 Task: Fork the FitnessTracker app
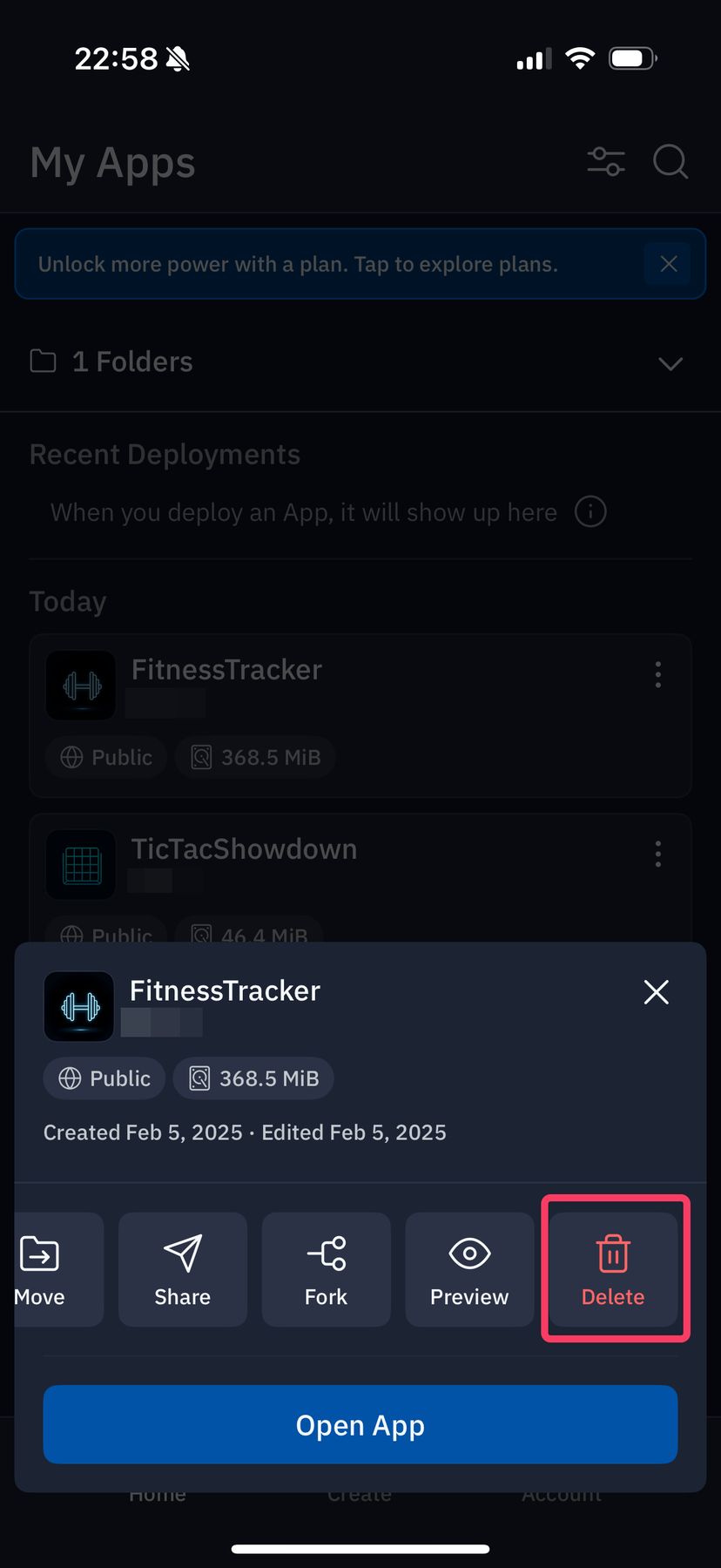326,1269
